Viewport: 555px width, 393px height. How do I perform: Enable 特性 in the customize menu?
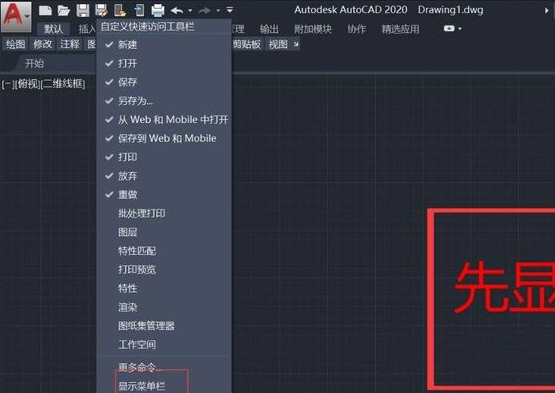click(164, 289)
